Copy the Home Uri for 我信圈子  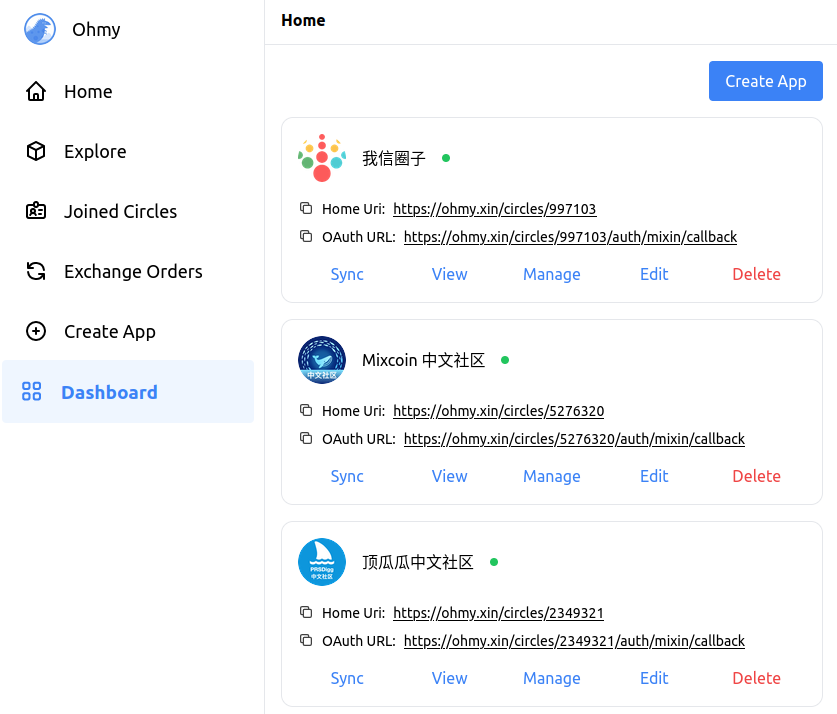pos(306,209)
